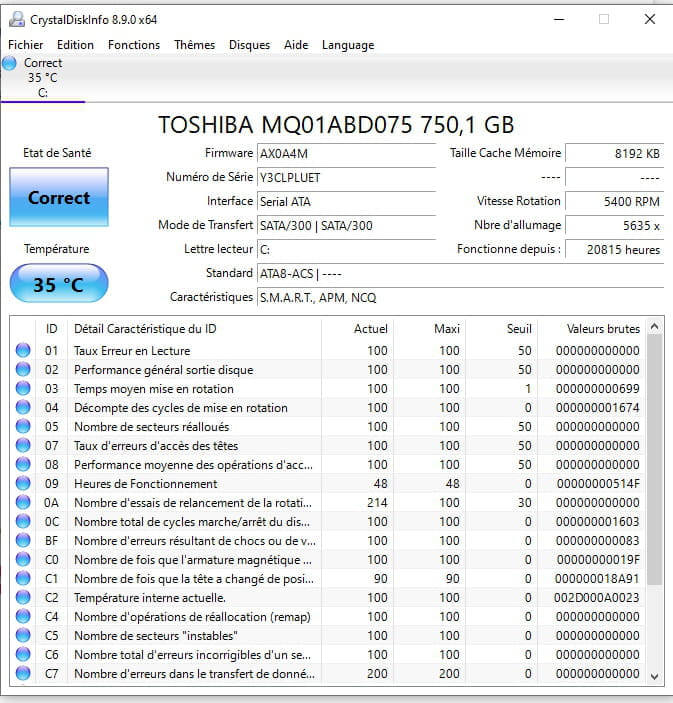Select the 'Température interne actuelle.' row text
Viewport: 673px width, 703px height.
coord(150,598)
